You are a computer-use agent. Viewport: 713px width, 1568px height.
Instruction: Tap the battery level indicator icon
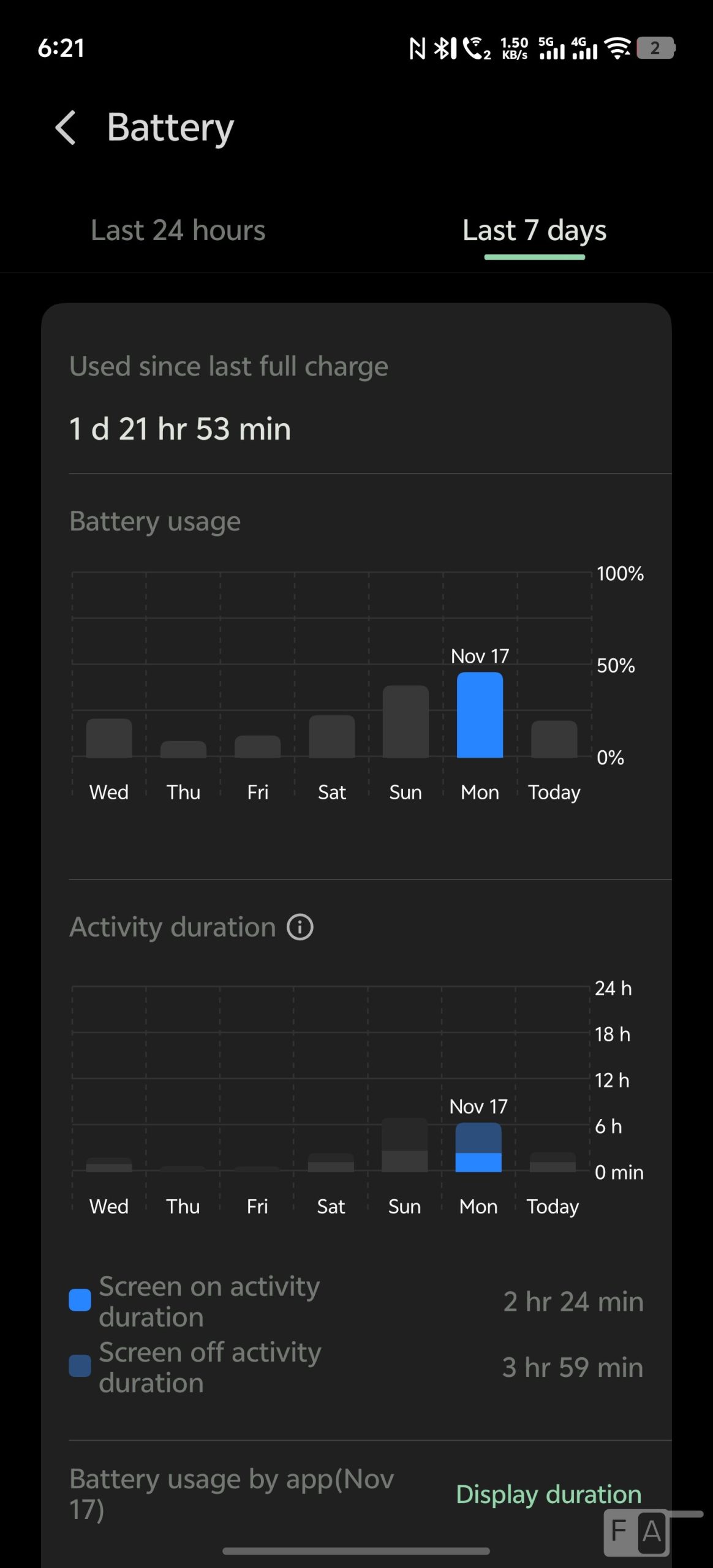tap(655, 48)
